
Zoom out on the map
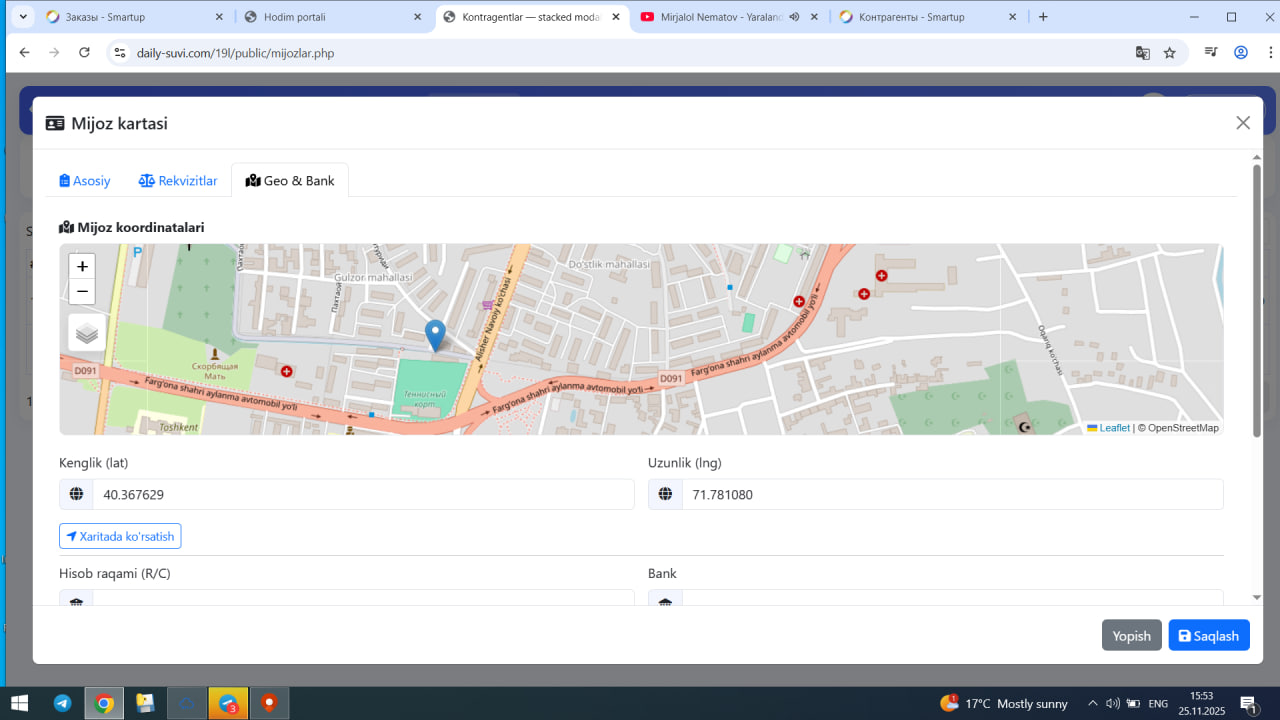pos(82,292)
